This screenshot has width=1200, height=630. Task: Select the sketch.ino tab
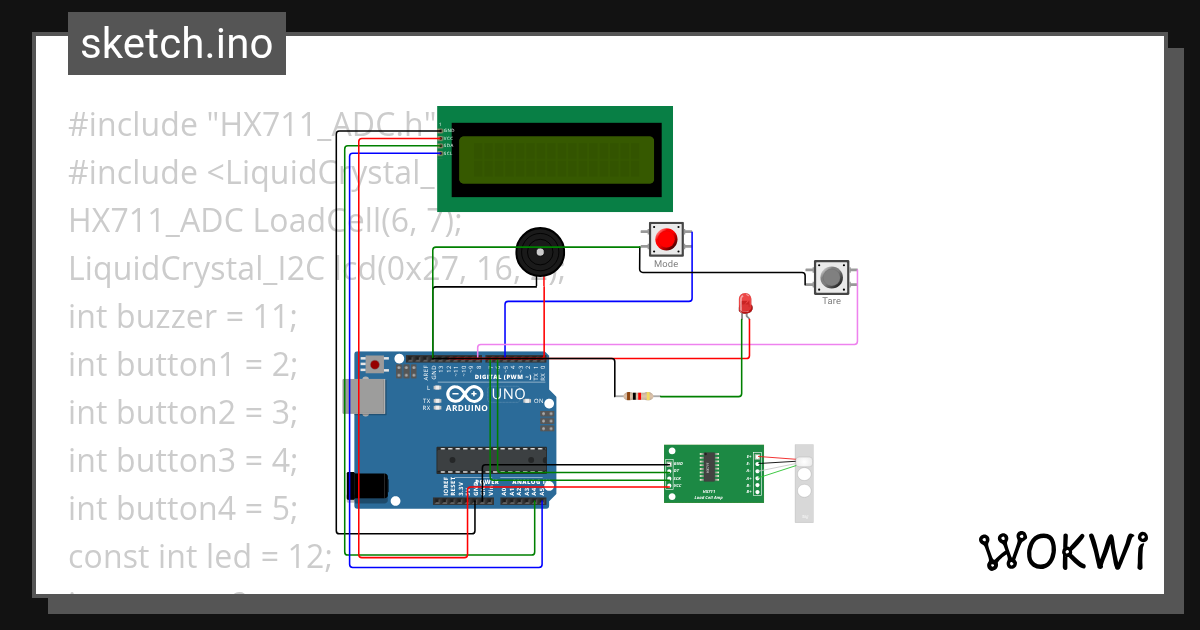pyautogui.click(x=176, y=43)
